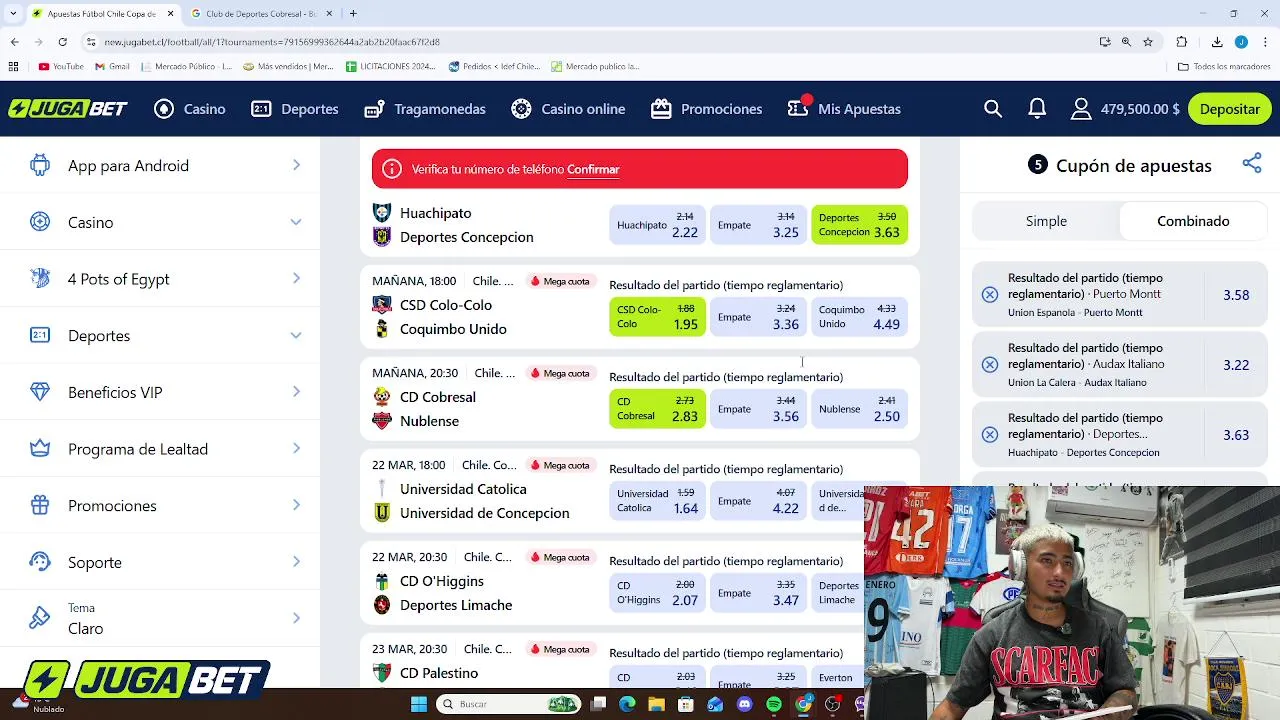Open Deportes in top navigation
Viewport: 1280px width, 720px height.
295,109
